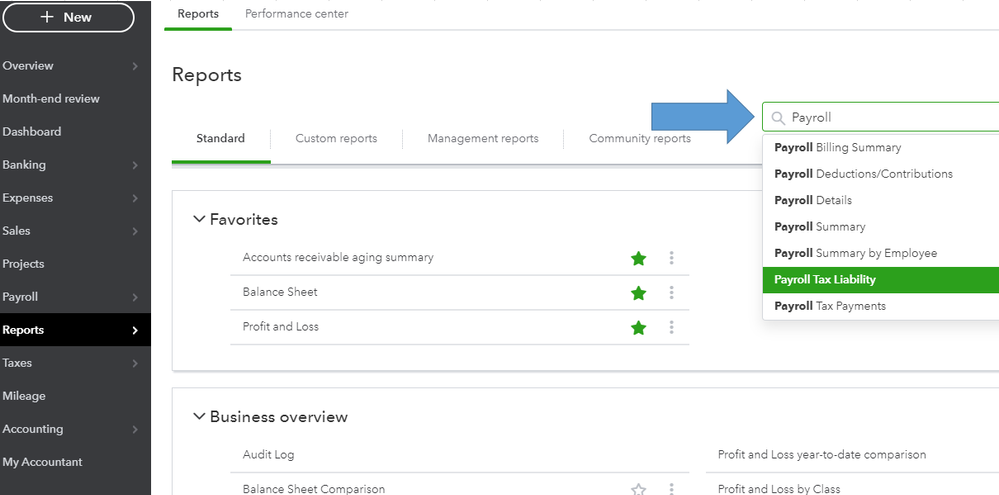This screenshot has height=495, width=999.
Task: Switch to the Performance center tab
Action: tap(297, 14)
